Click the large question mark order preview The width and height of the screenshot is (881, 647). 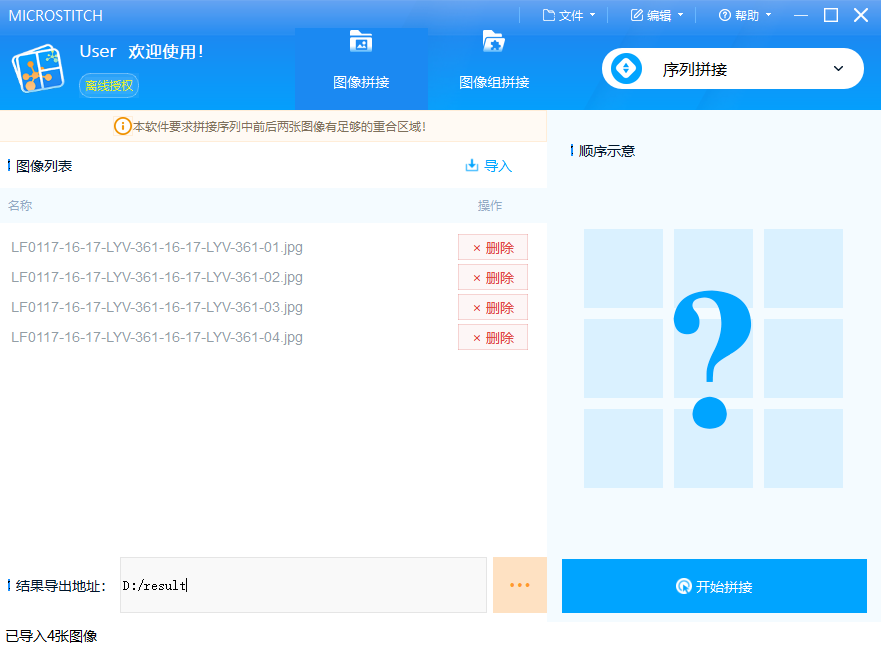click(713, 358)
